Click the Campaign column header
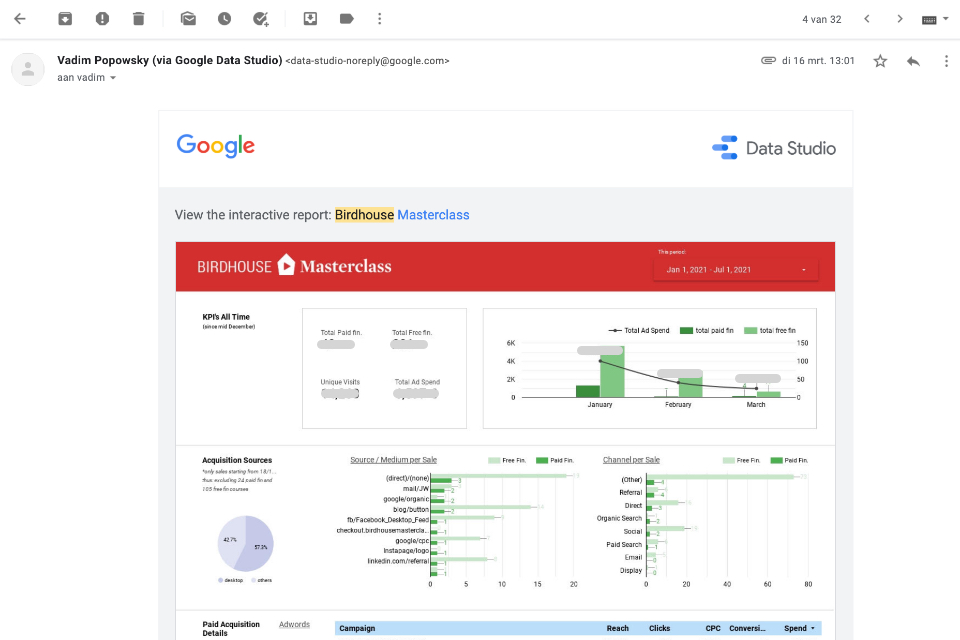960x640 pixels. pyautogui.click(x=358, y=628)
